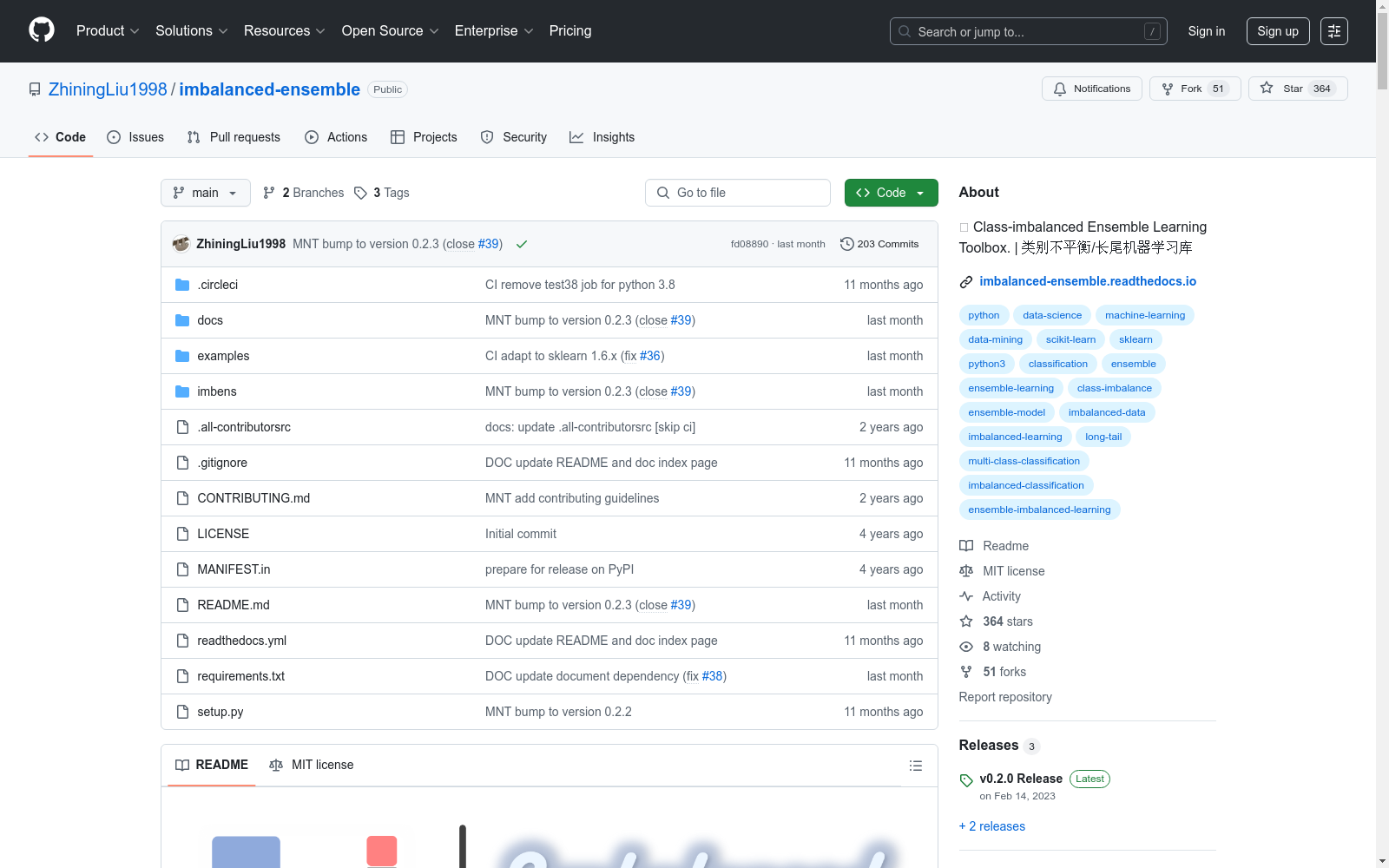Open the setup.py file
The image size is (1389, 868).
tap(221, 712)
